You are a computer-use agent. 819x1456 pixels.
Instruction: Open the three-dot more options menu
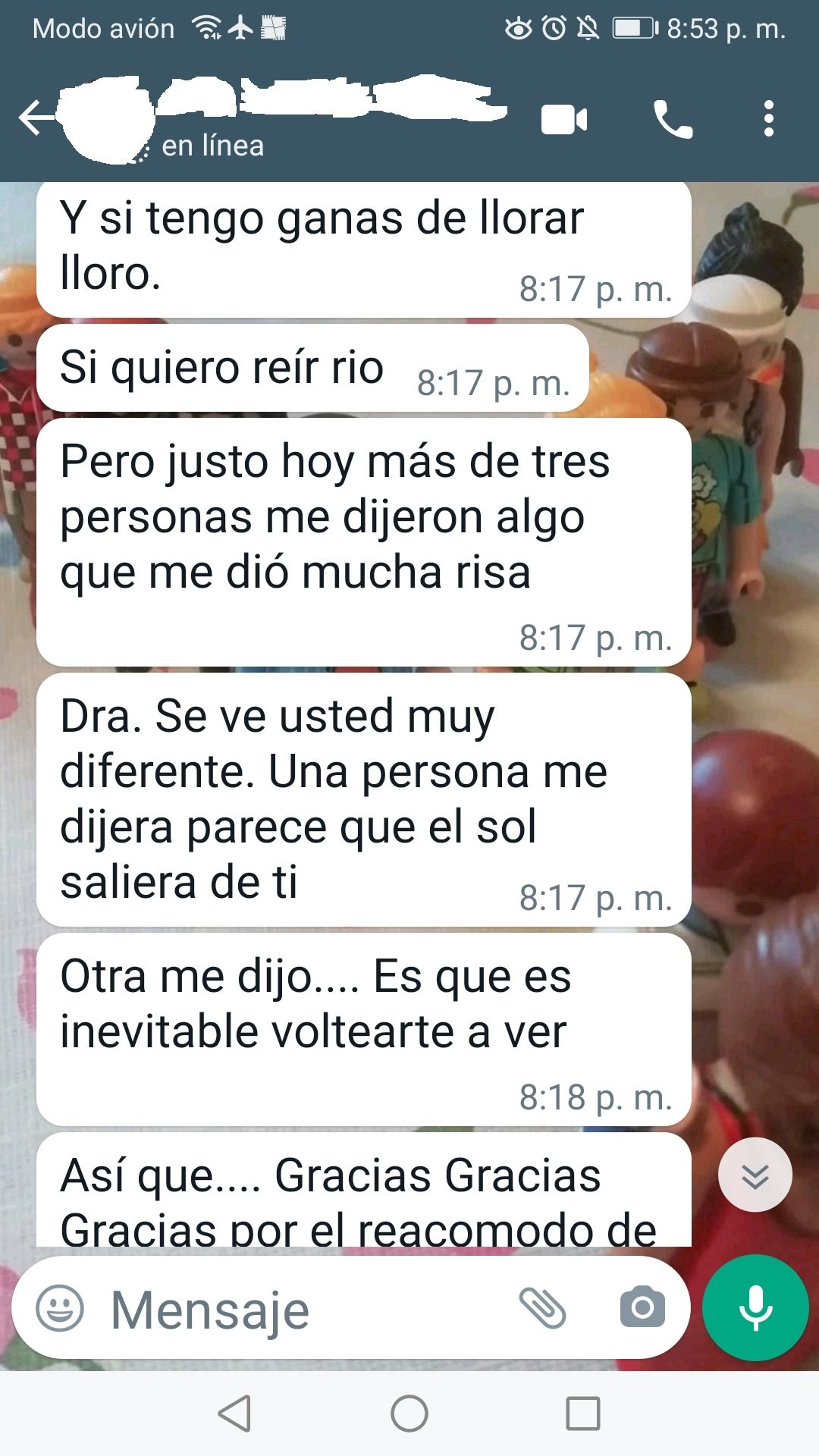pos(769,119)
